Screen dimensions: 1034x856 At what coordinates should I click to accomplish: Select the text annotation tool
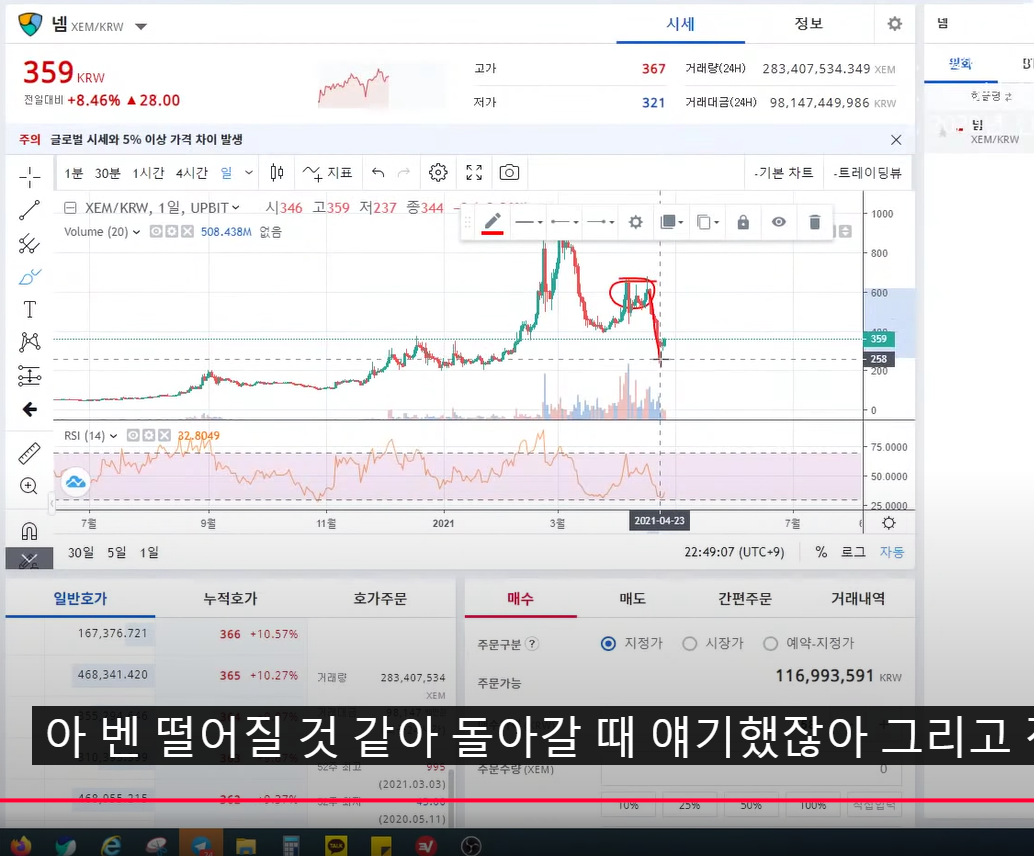click(x=29, y=309)
